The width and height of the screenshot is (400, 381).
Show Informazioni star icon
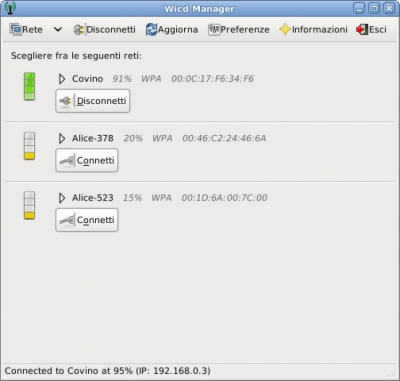click(285, 30)
